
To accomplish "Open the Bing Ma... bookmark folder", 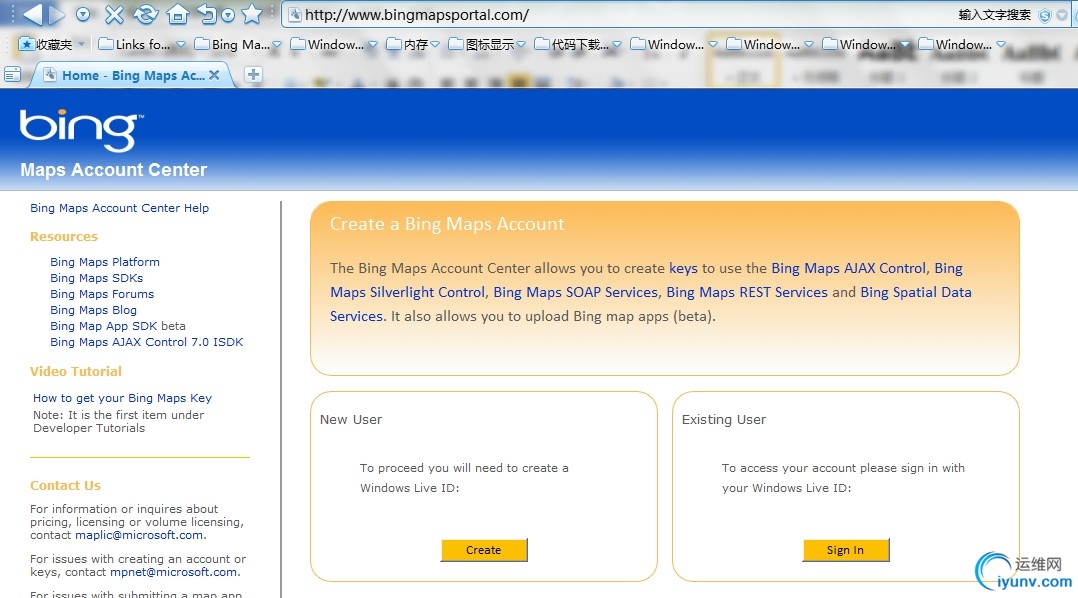I will (x=232, y=45).
